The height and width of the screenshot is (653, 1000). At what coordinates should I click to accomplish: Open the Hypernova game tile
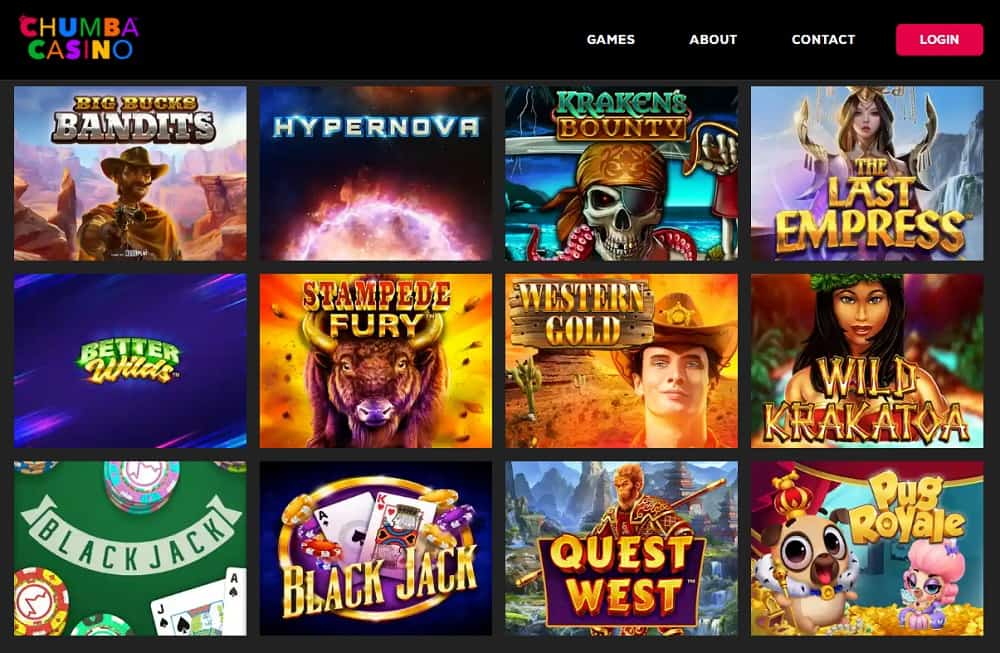point(376,173)
